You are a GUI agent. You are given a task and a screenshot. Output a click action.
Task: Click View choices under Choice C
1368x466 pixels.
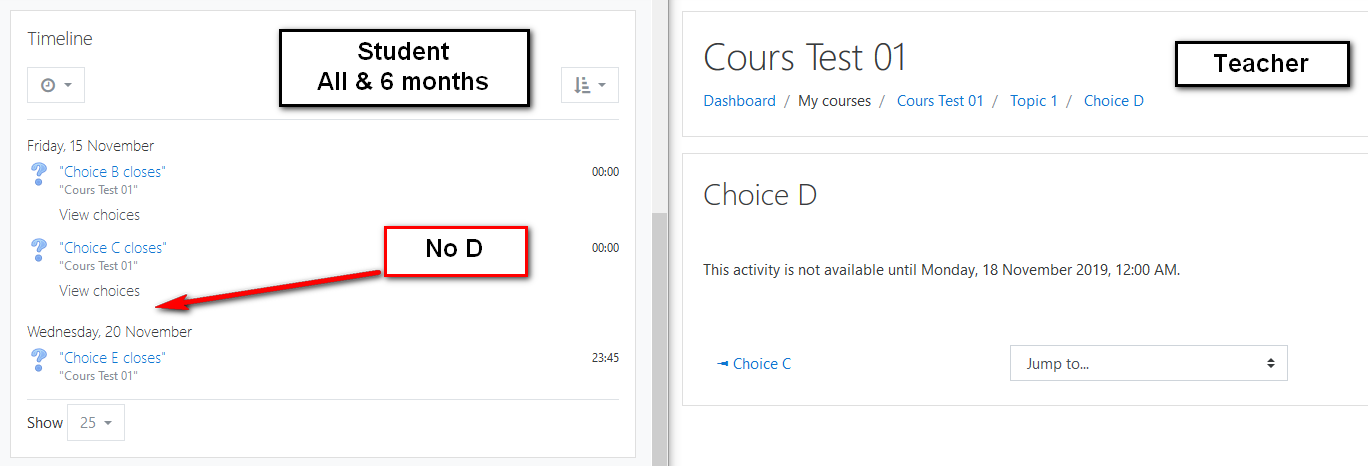[99, 291]
